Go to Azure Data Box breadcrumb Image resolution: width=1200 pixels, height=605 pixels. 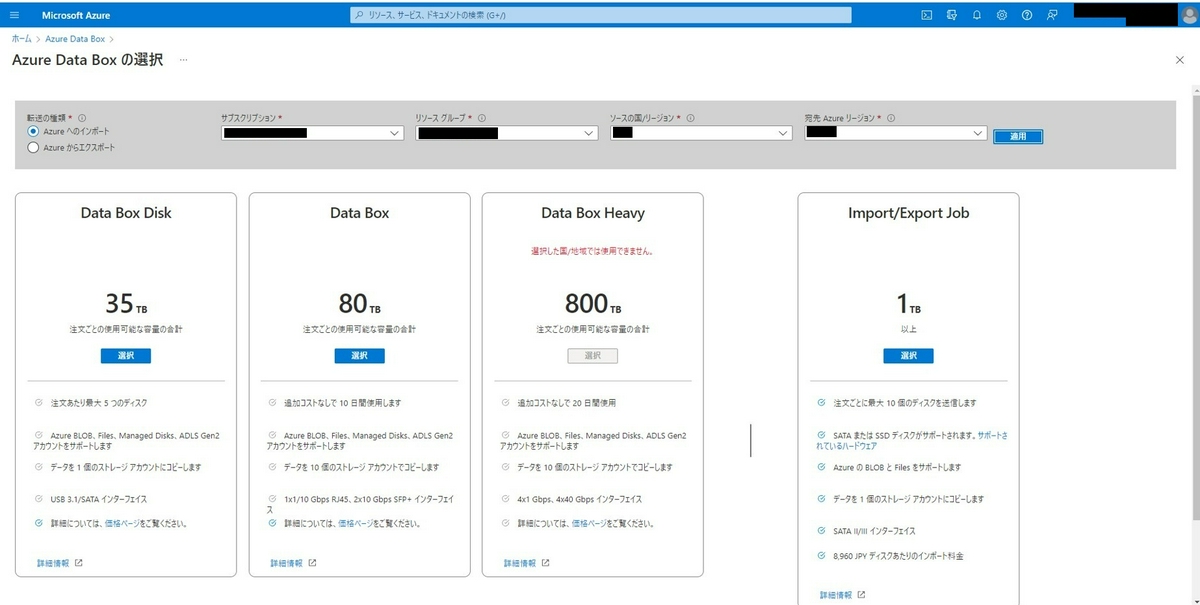pyautogui.click(x=75, y=39)
